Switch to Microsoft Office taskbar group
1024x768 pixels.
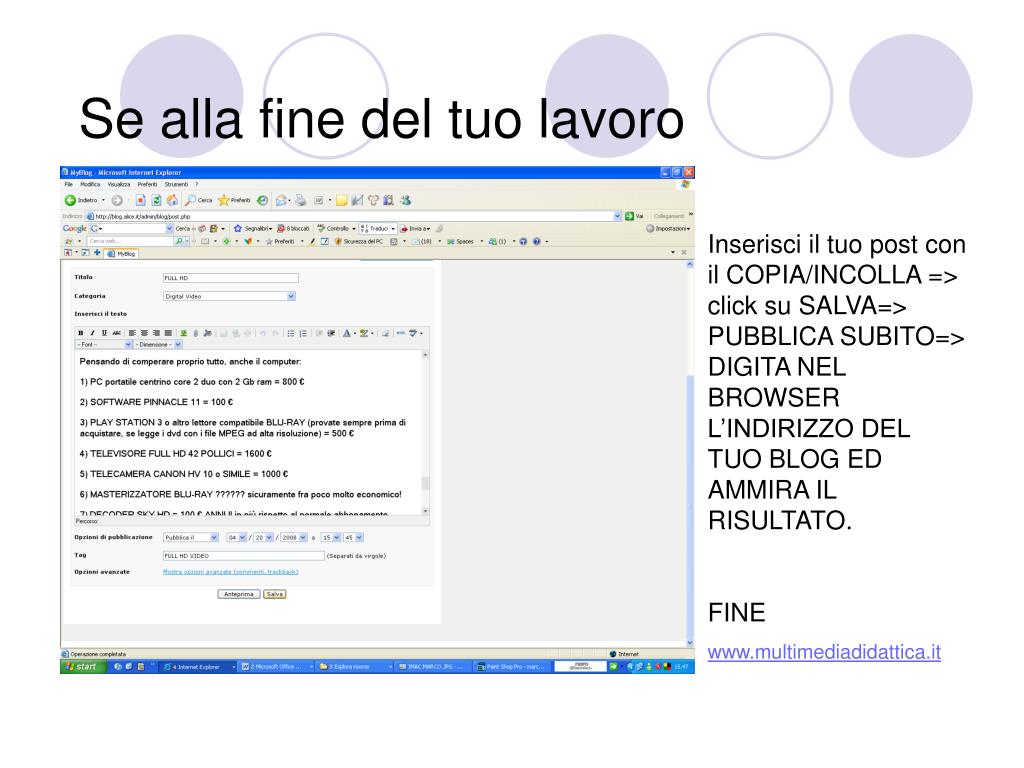(276, 667)
